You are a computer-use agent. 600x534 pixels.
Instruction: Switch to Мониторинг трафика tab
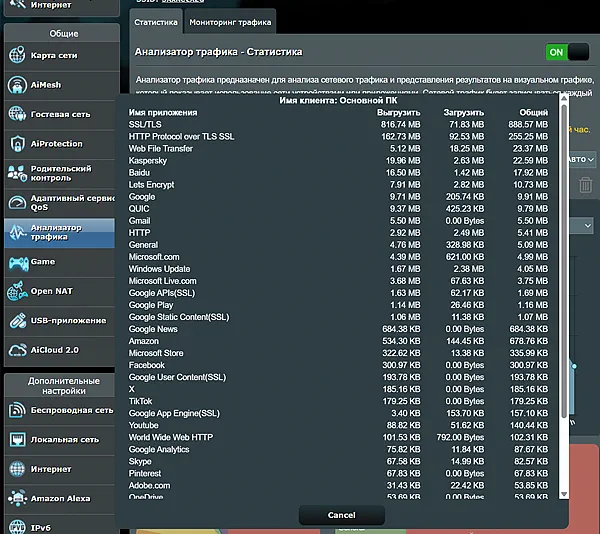coord(230,21)
